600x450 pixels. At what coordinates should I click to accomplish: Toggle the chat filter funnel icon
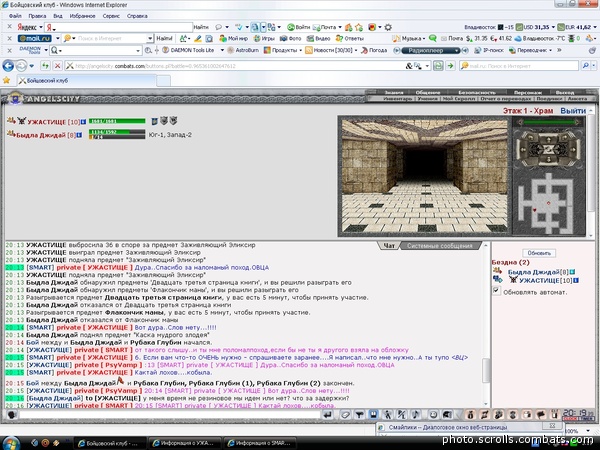[x=359, y=414]
